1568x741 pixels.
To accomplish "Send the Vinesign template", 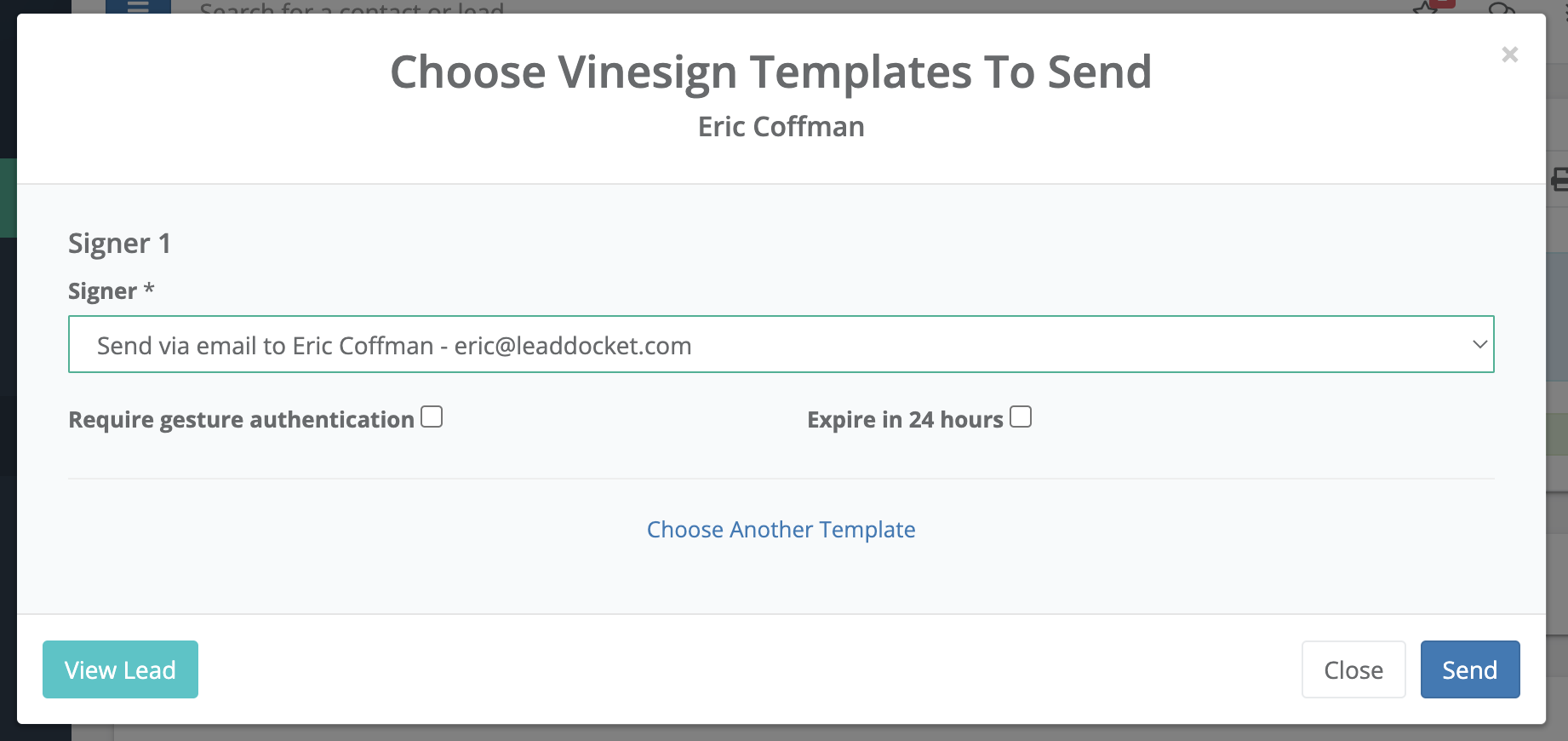I will tap(1469, 669).
